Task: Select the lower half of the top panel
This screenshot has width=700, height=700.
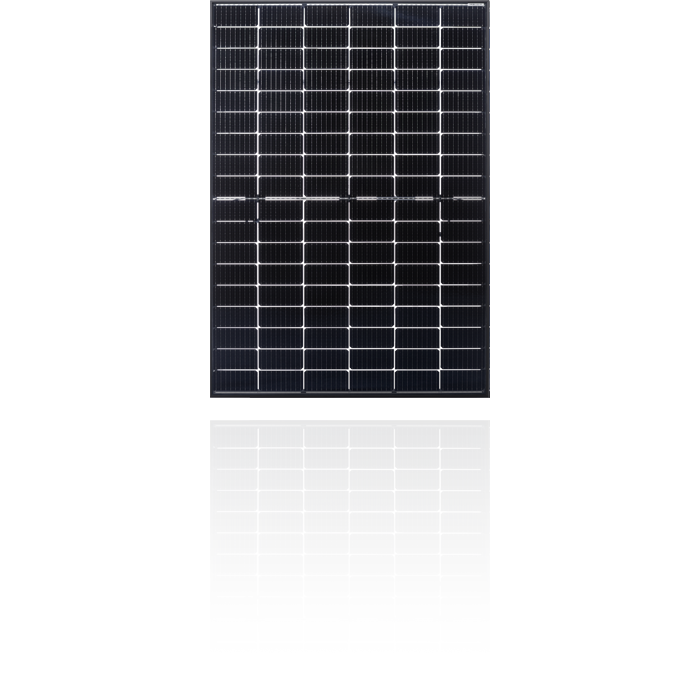Action: click(350, 295)
